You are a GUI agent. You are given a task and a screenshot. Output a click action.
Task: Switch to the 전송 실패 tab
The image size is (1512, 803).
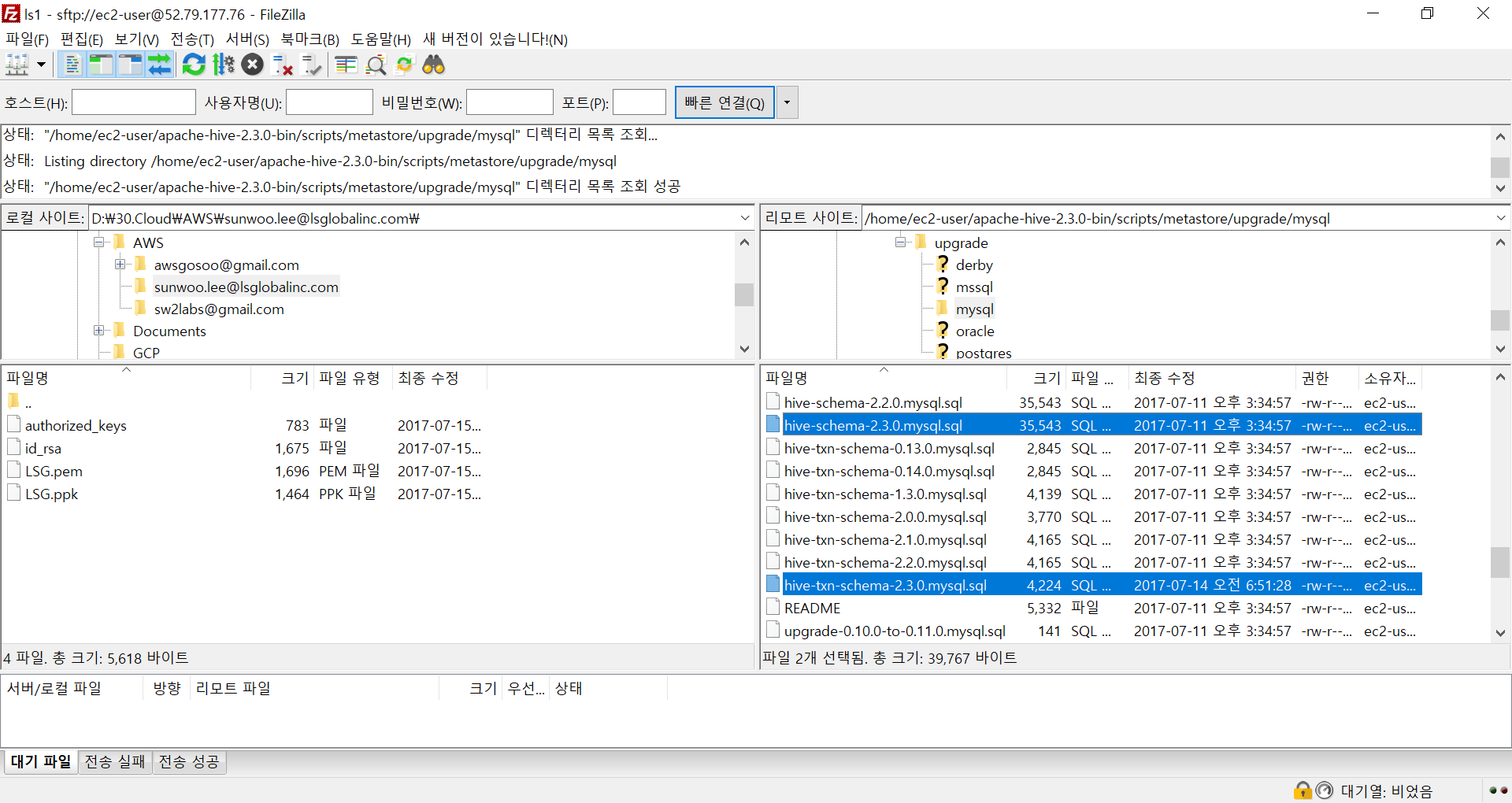[115, 762]
